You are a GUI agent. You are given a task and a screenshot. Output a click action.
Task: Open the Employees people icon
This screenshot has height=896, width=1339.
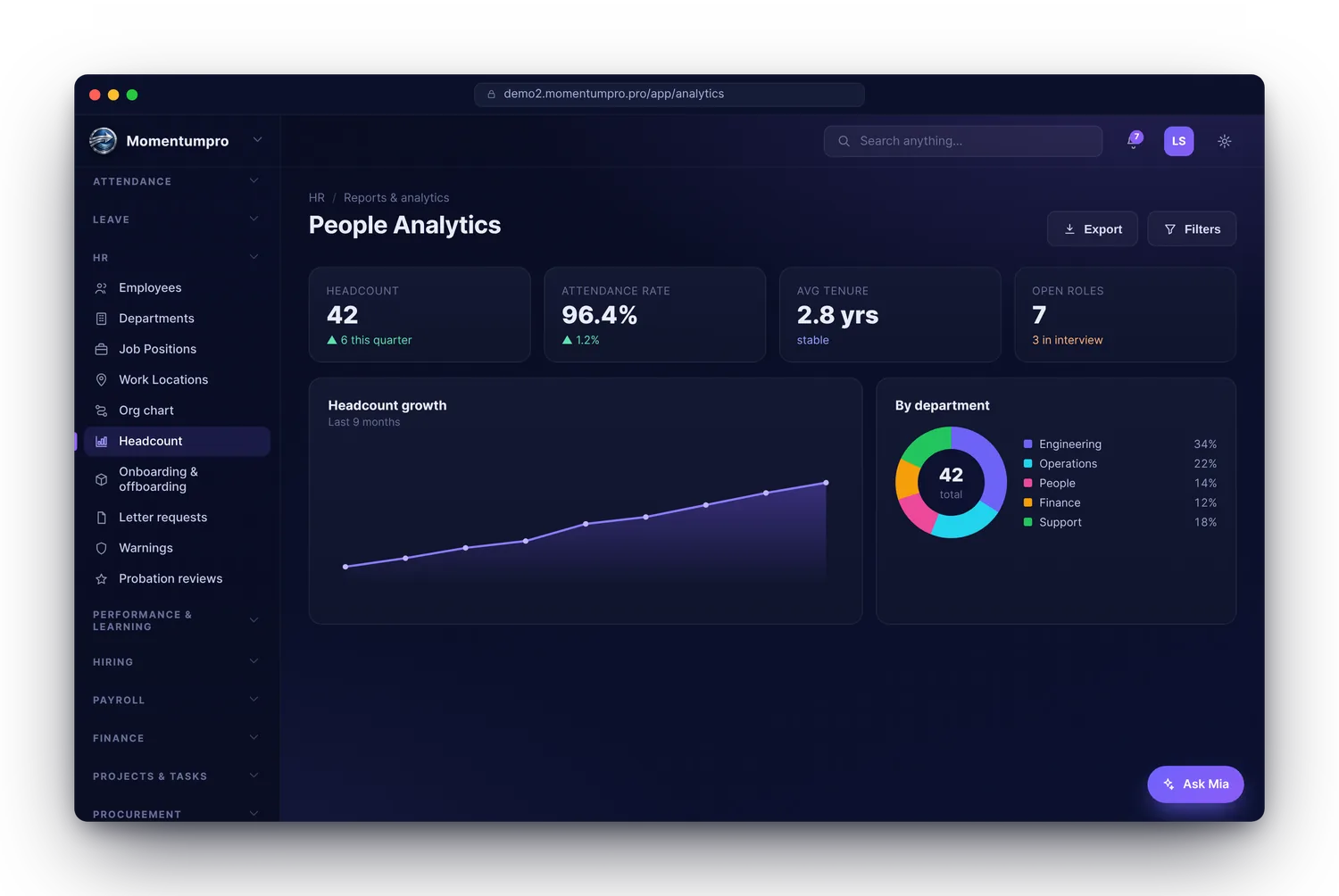[x=101, y=288]
